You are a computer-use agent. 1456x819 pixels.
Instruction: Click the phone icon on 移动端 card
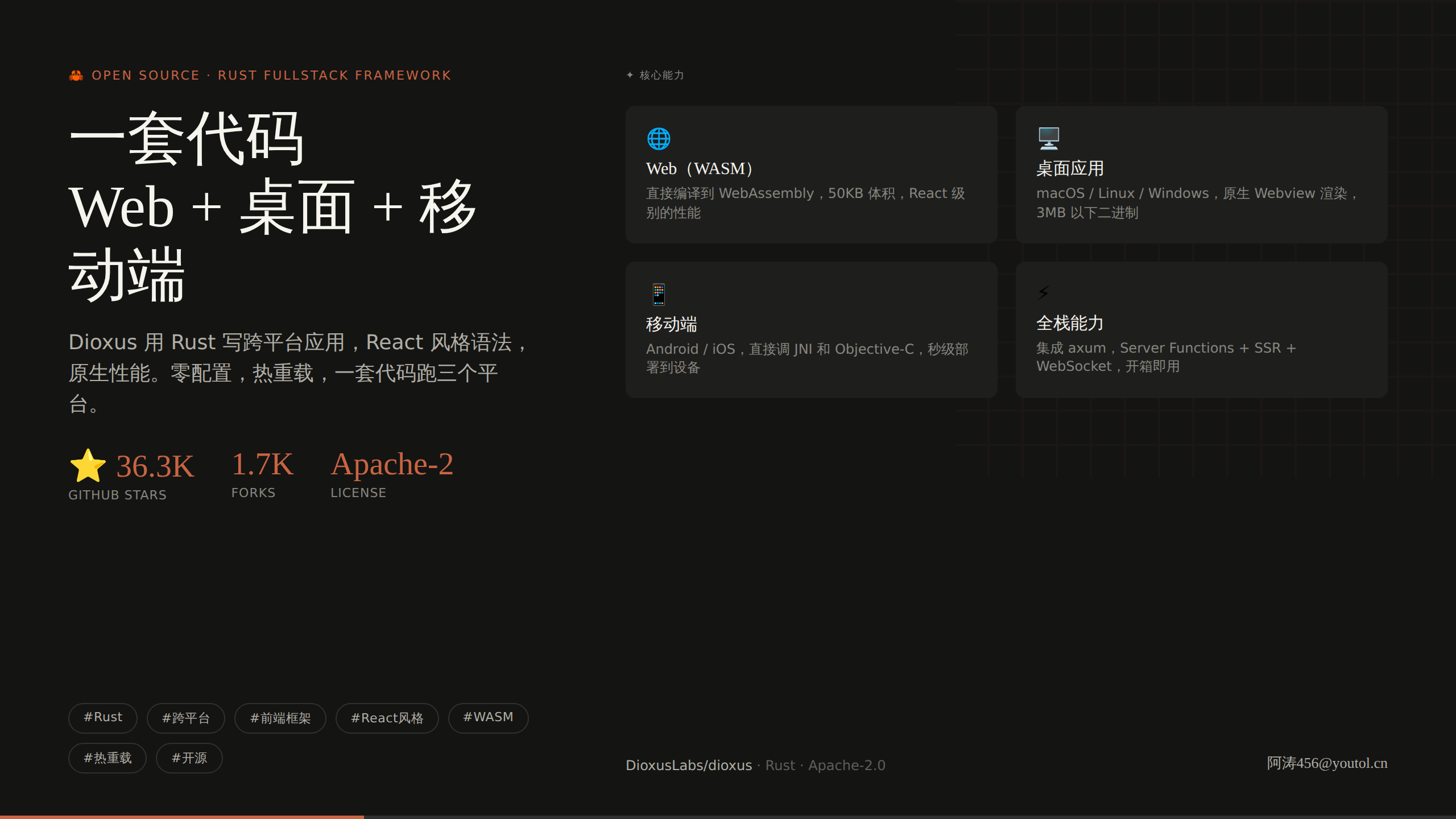coord(659,294)
